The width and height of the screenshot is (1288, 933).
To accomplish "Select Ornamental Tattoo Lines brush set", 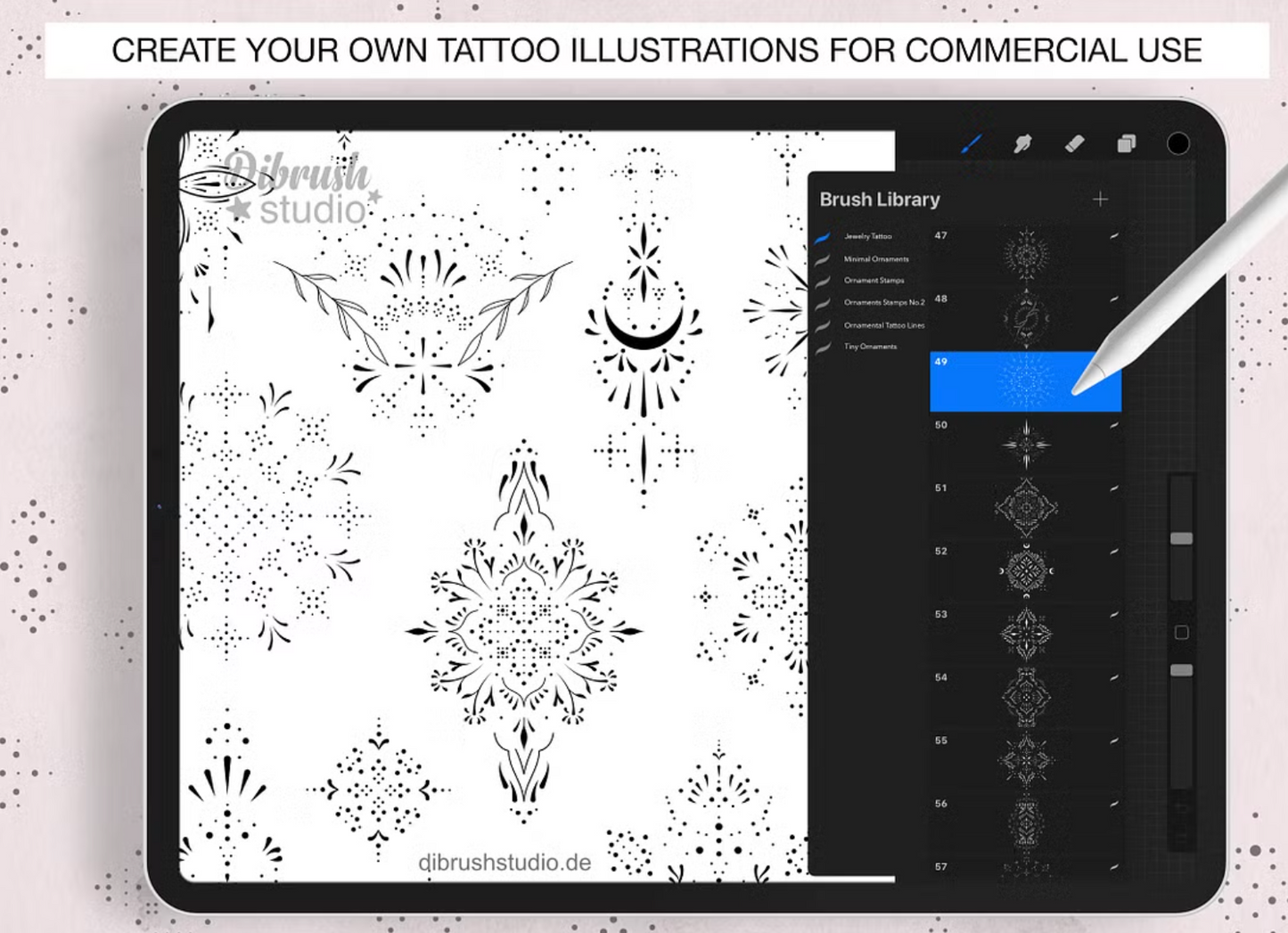I will [x=884, y=324].
